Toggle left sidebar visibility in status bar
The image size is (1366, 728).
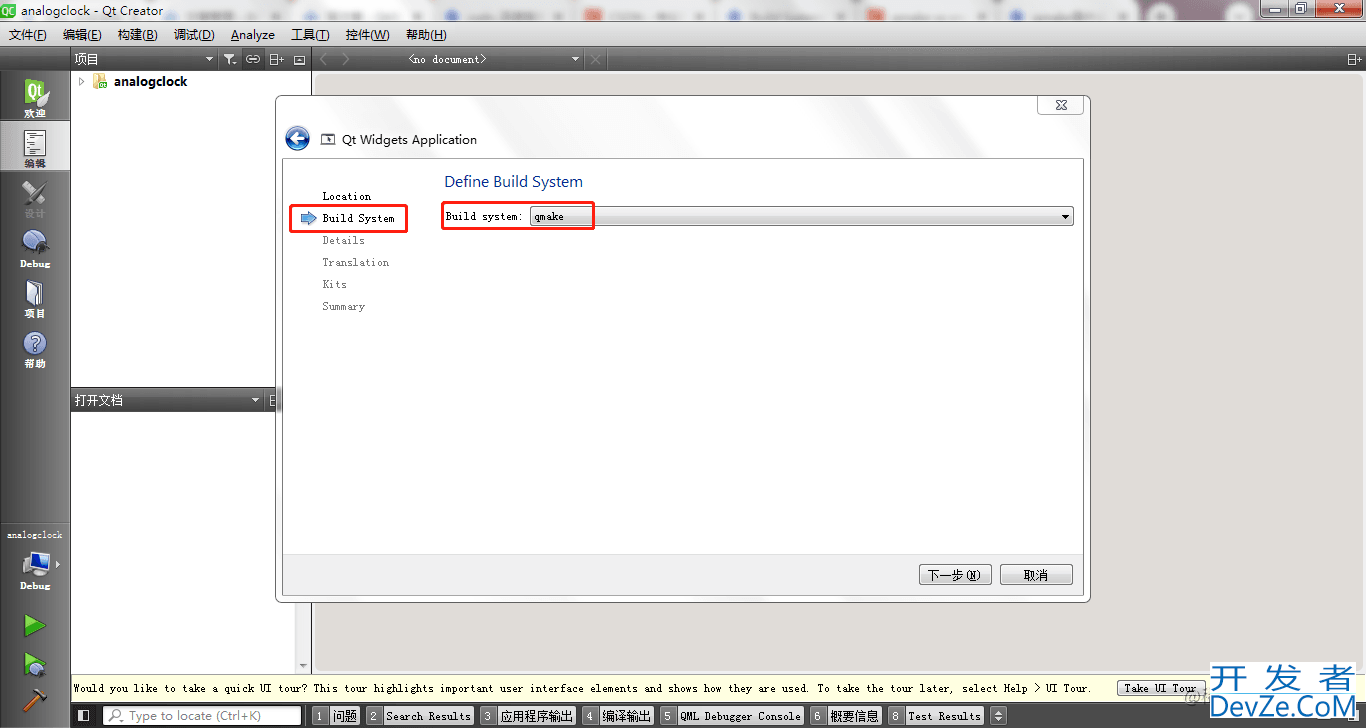84,715
